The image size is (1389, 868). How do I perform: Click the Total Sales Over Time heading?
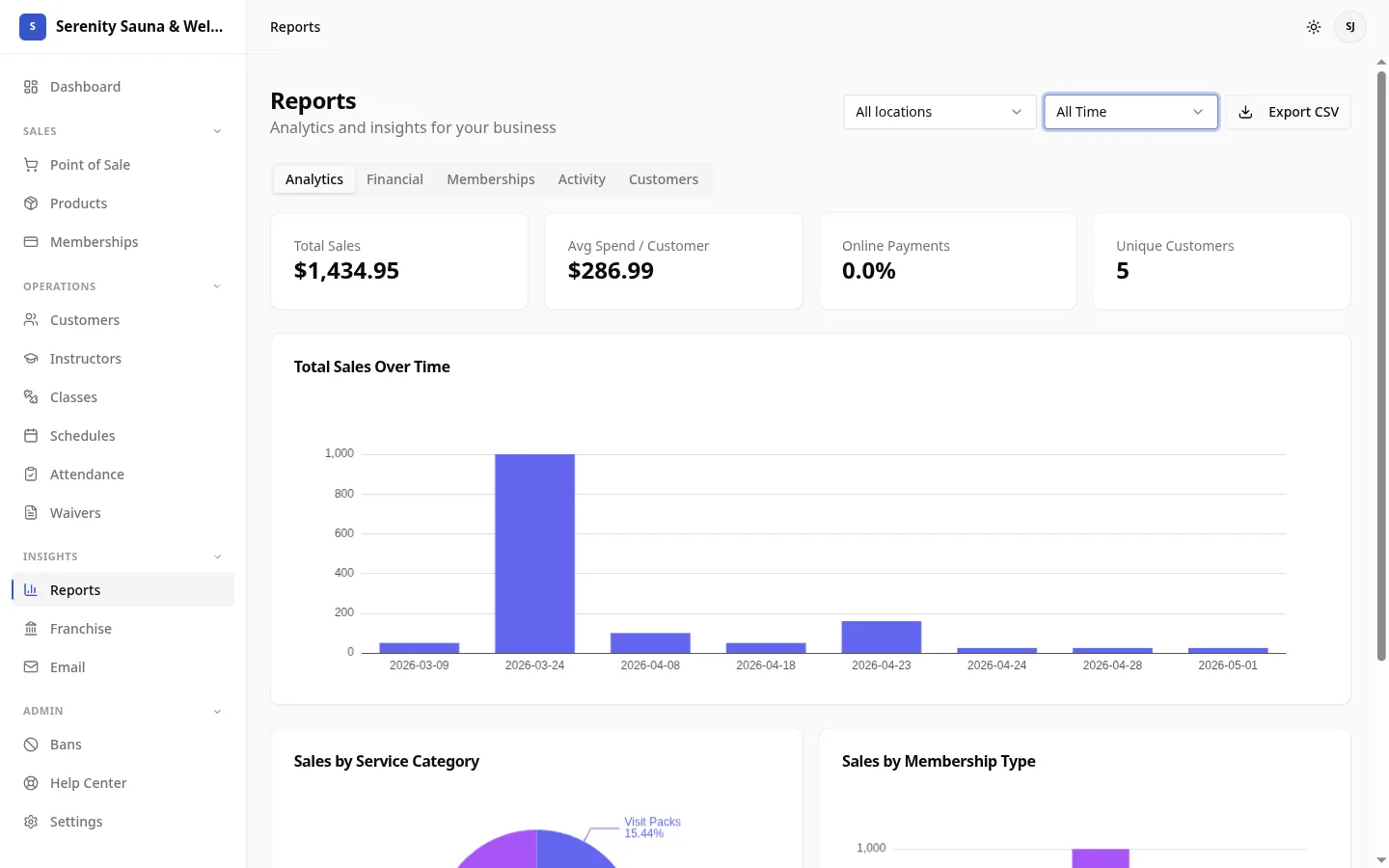[x=372, y=366]
